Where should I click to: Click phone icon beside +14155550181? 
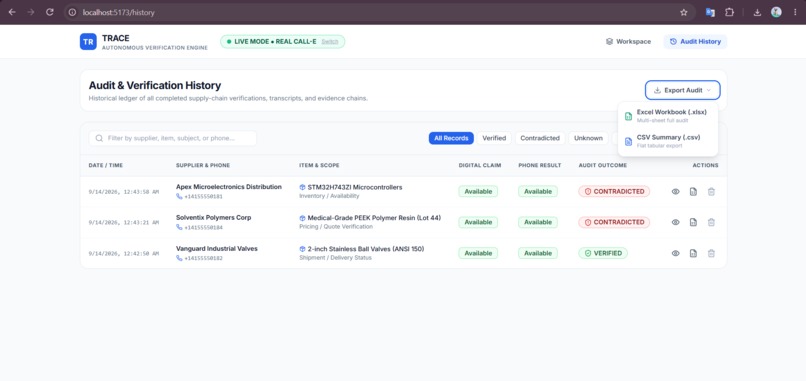(179, 196)
